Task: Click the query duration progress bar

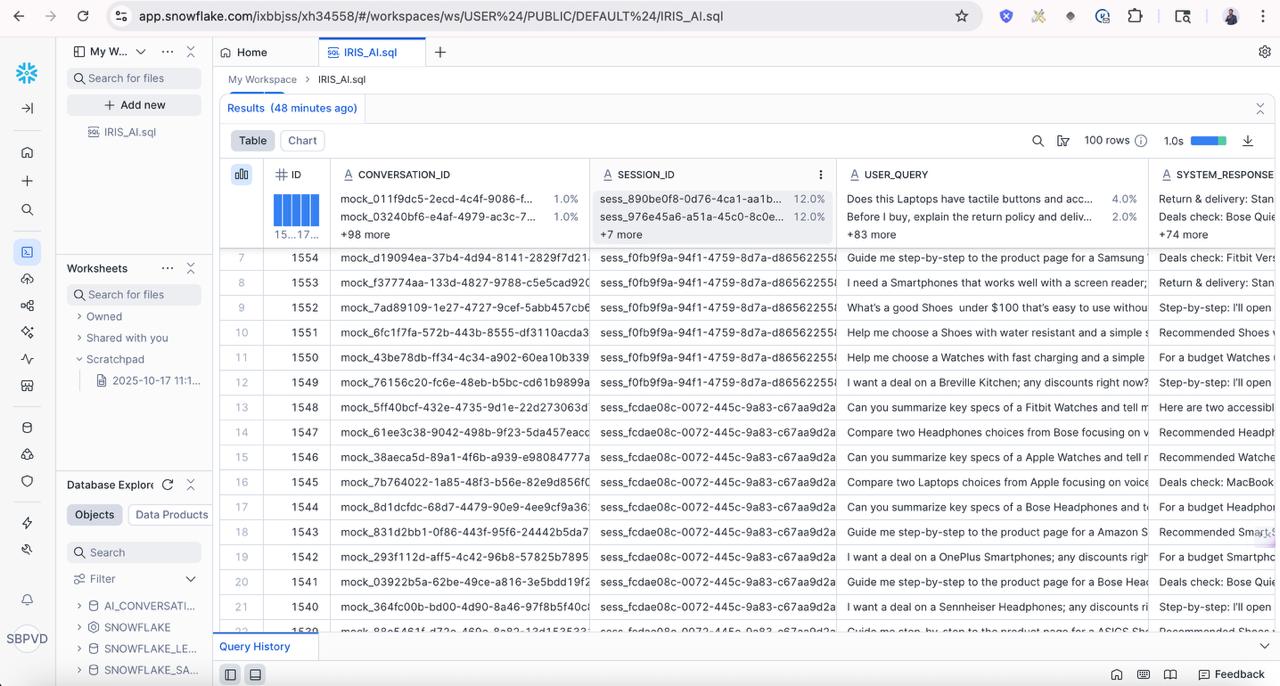Action: 1208,141
